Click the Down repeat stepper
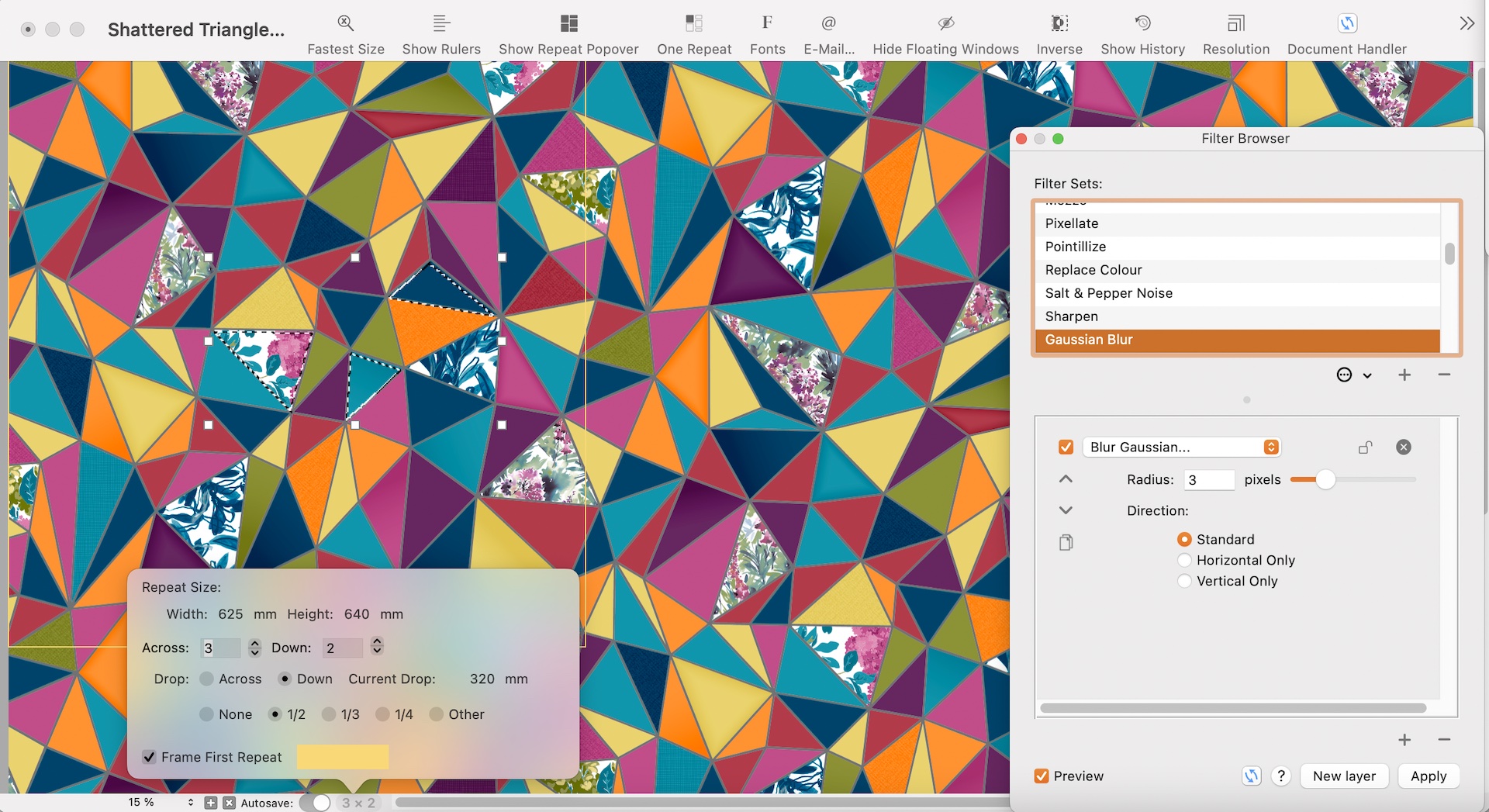The image size is (1489, 812). 377,647
